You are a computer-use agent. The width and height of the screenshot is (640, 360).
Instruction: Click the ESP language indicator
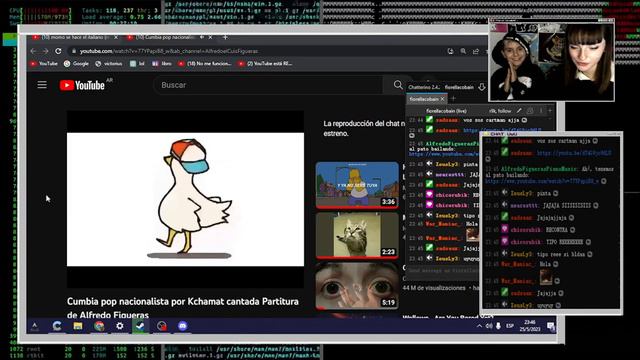click(x=510, y=326)
